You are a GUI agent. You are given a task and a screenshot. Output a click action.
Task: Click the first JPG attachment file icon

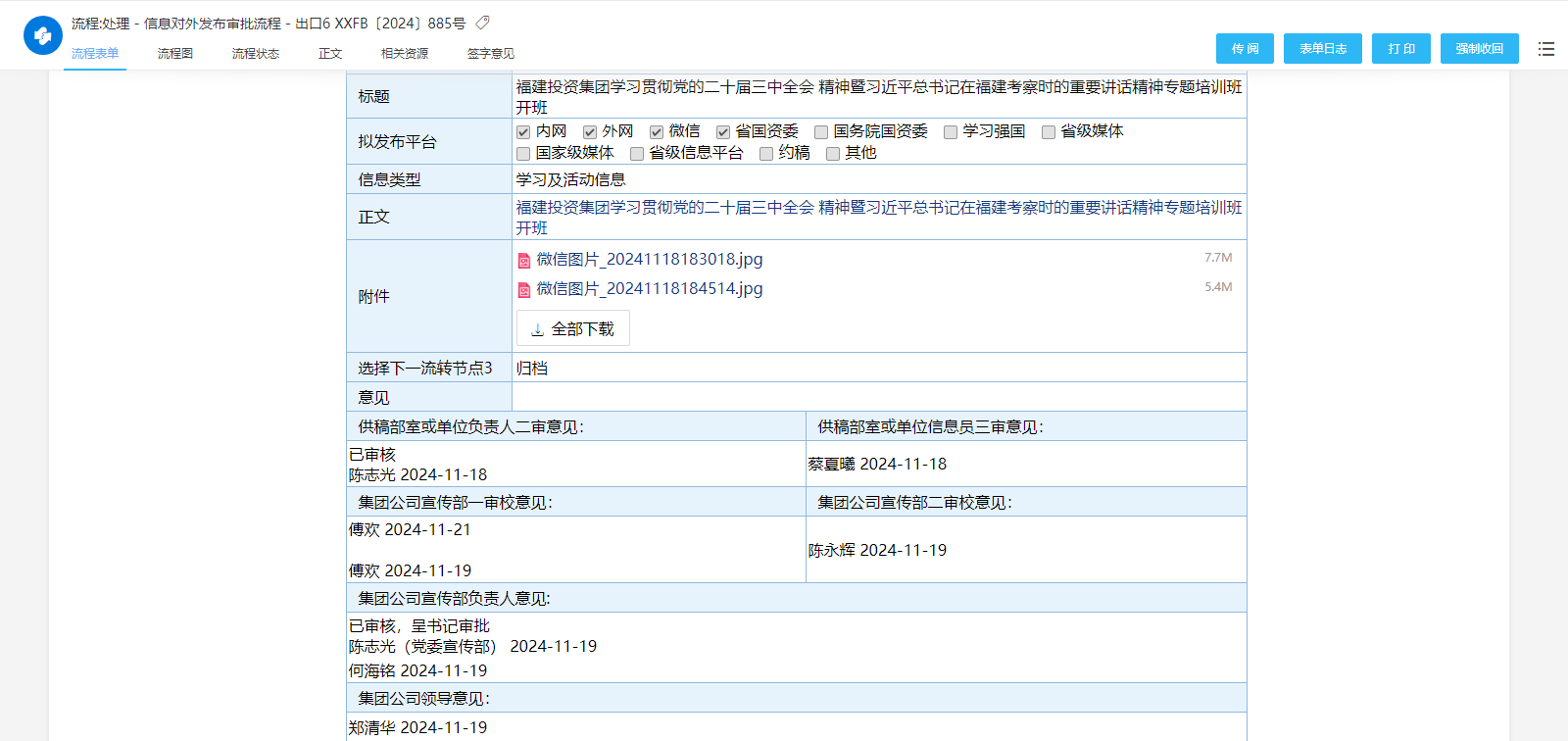524,261
